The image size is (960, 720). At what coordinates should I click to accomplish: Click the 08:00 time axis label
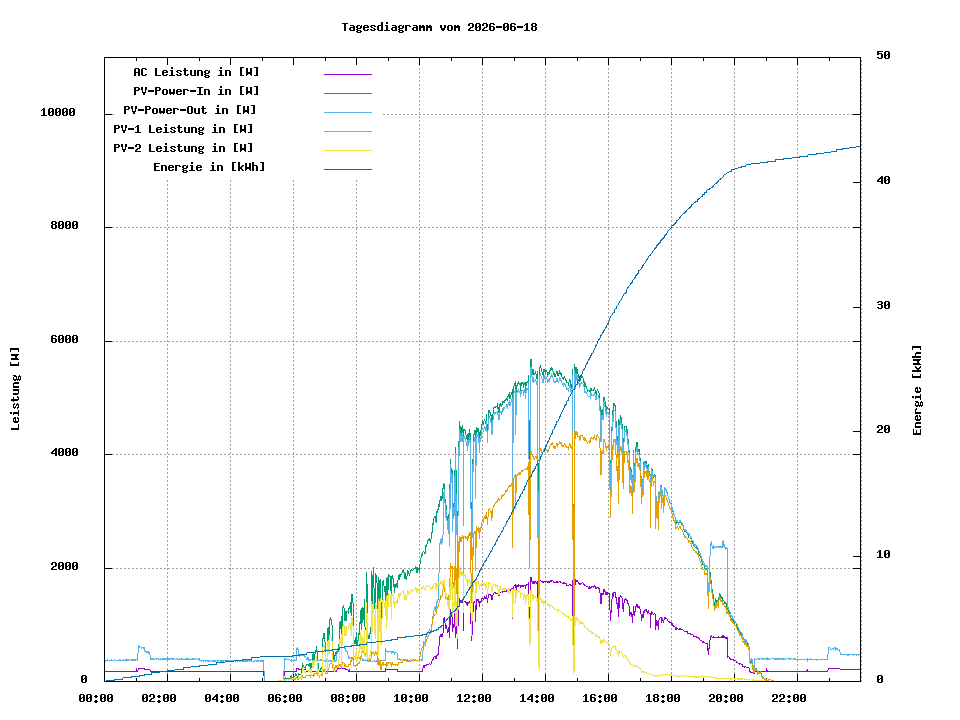[348, 698]
